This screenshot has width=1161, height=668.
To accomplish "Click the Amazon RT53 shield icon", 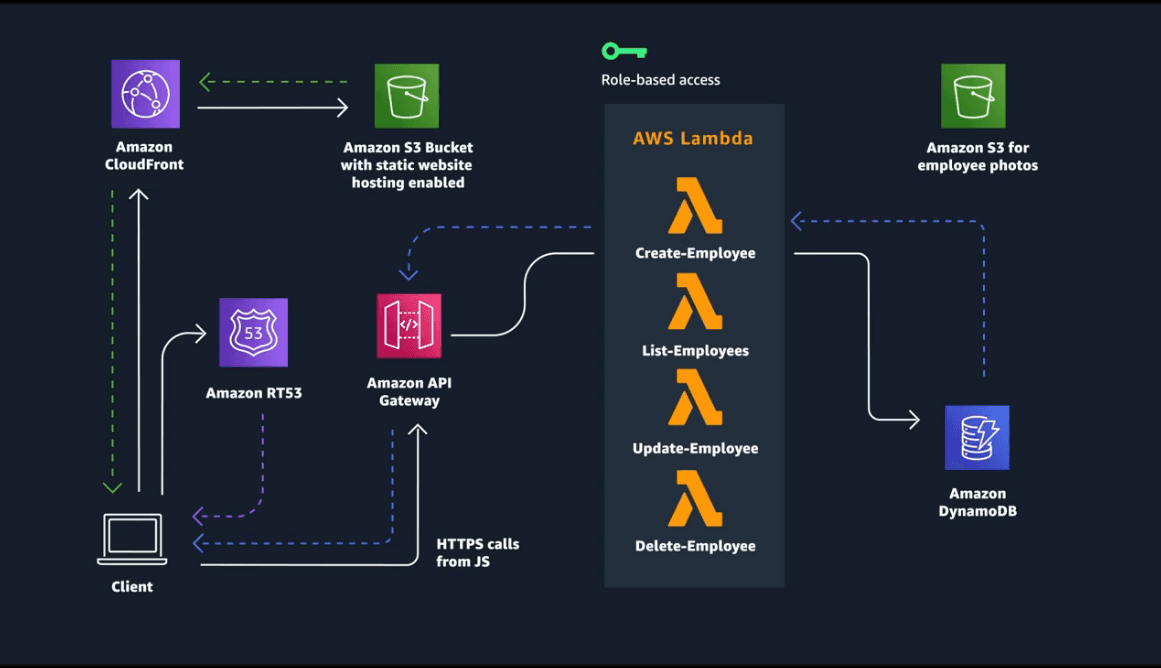I will click(254, 333).
